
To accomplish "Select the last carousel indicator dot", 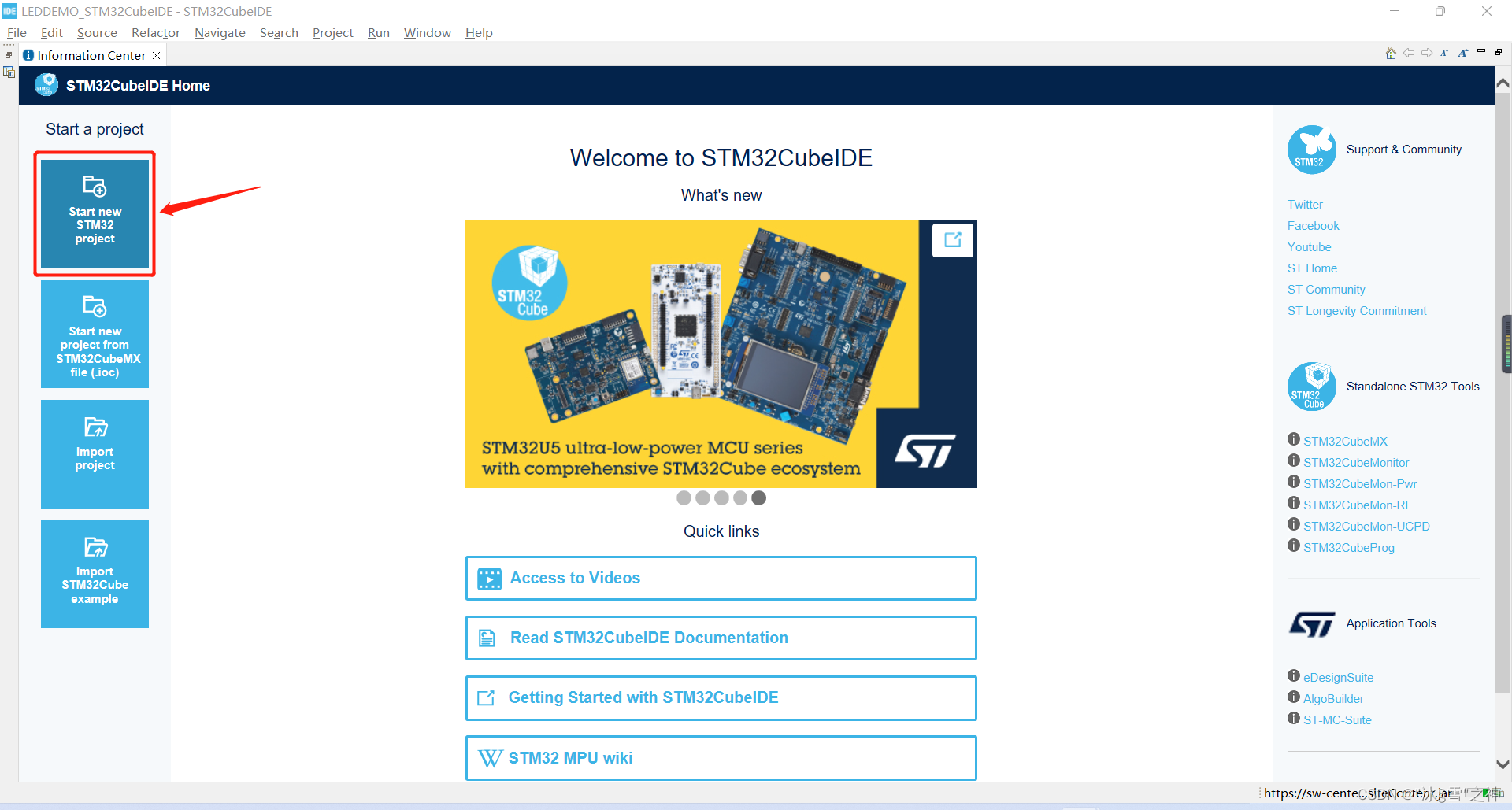I will point(758,497).
